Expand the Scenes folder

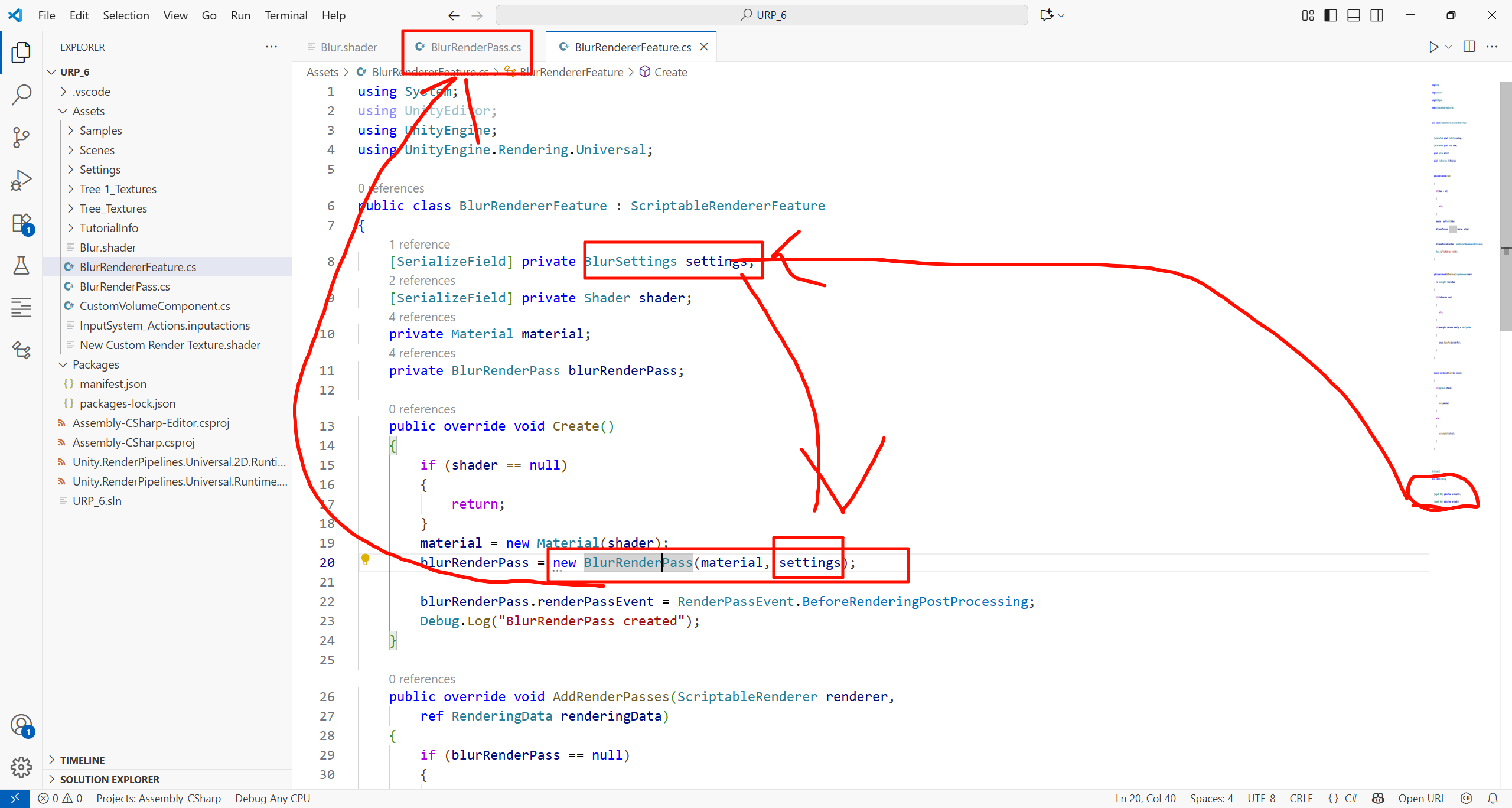pos(71,150)
